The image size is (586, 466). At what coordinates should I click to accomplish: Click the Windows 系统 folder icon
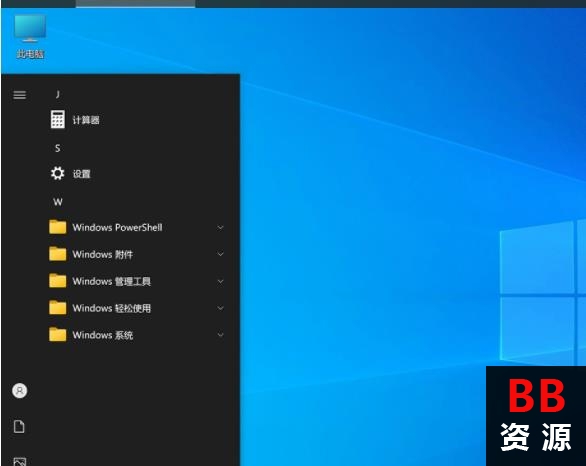[58, 335]
